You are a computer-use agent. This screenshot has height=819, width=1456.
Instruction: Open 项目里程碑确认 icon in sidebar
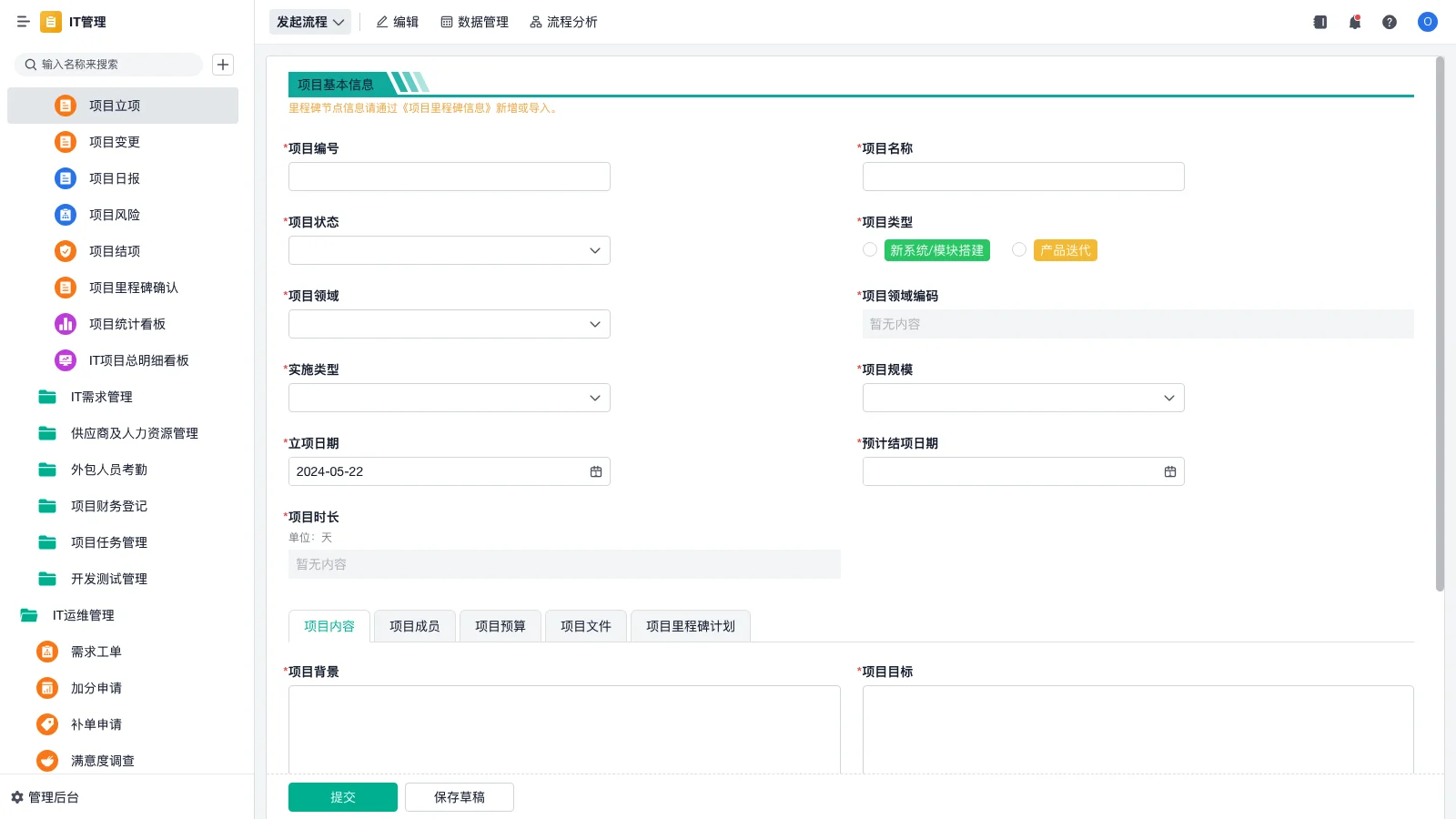[x=66, y=288]
